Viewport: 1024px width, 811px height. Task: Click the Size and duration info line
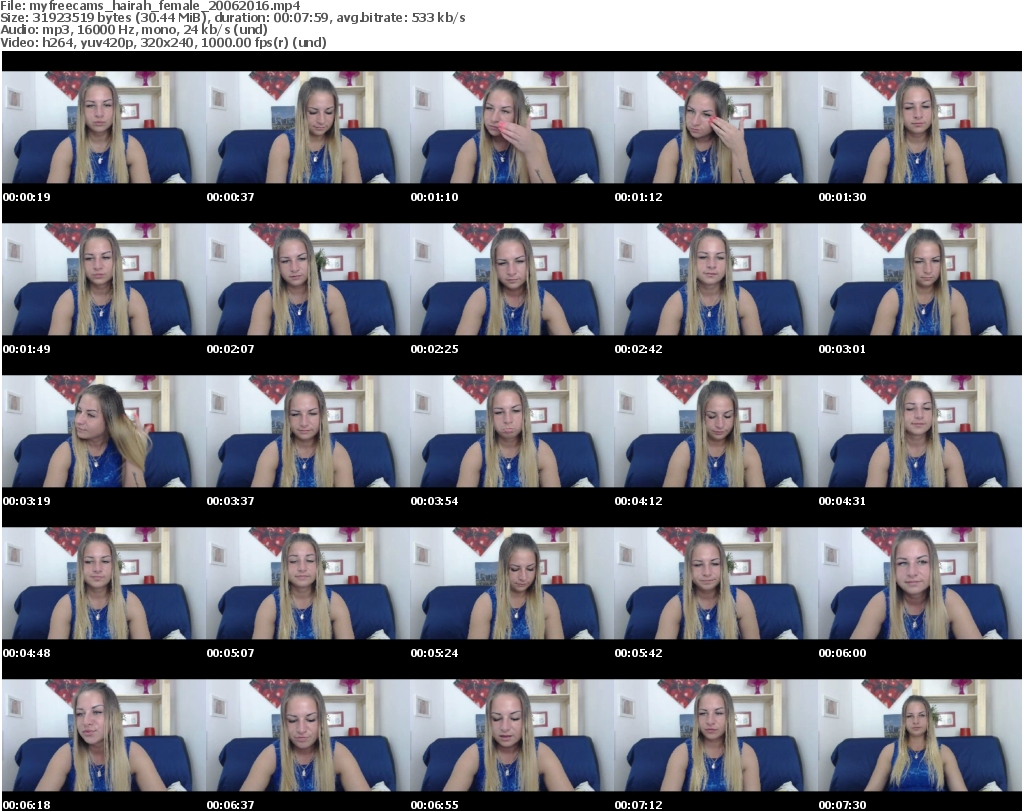tap(232, 18)
